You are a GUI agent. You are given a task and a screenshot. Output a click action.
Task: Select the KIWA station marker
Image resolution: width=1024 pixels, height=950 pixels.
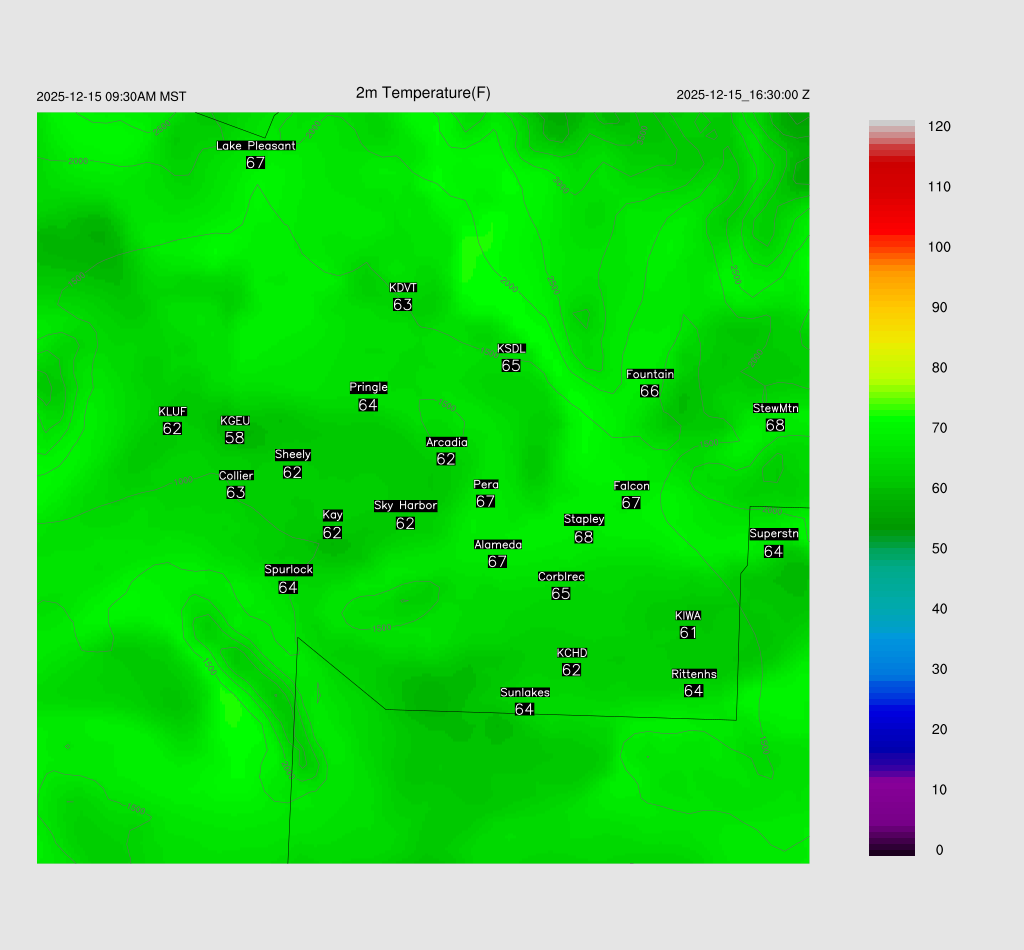(688, 625)
